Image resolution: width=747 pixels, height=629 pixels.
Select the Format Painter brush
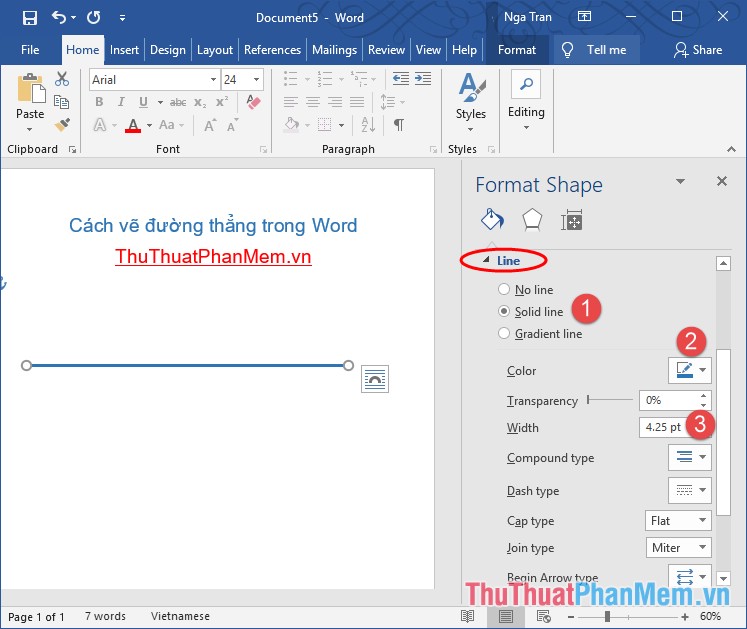pyautogui.click(x=62, y=125)
